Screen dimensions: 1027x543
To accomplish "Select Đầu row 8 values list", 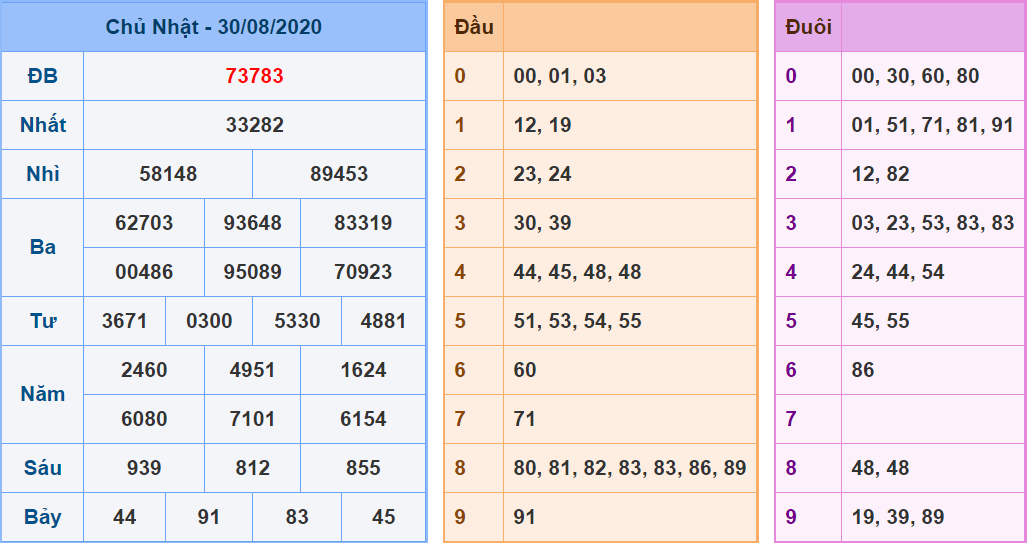I will tap(630, 468).
